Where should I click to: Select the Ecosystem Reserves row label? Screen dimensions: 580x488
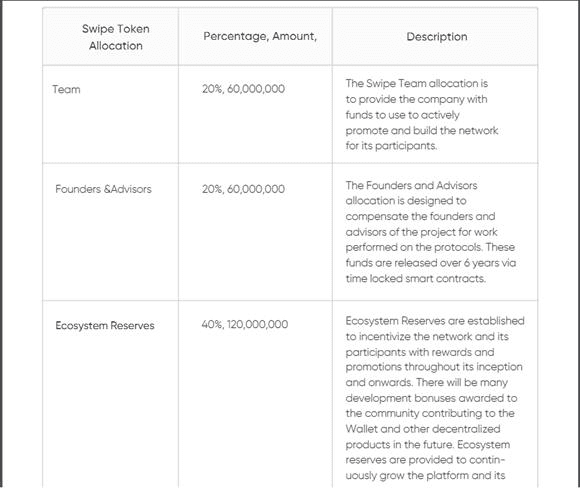click(x=105, y=326)
